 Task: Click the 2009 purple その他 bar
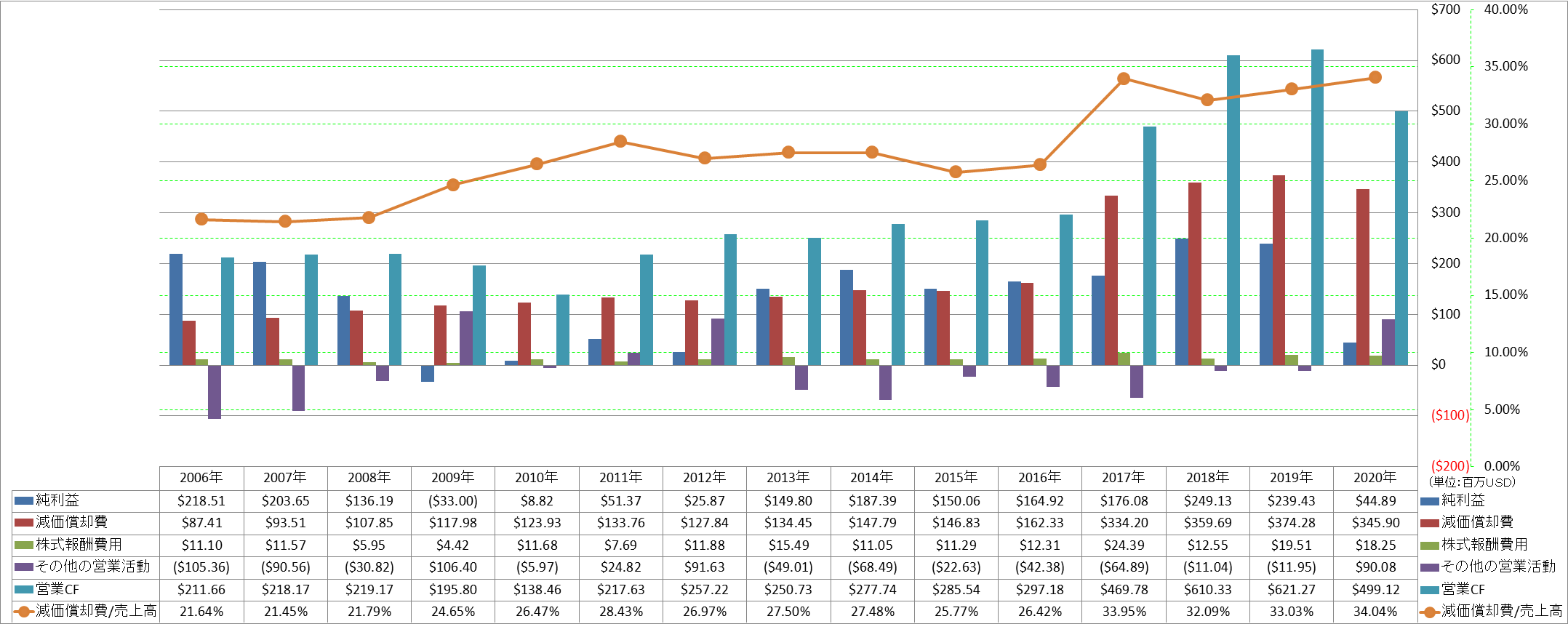(466, 338)
